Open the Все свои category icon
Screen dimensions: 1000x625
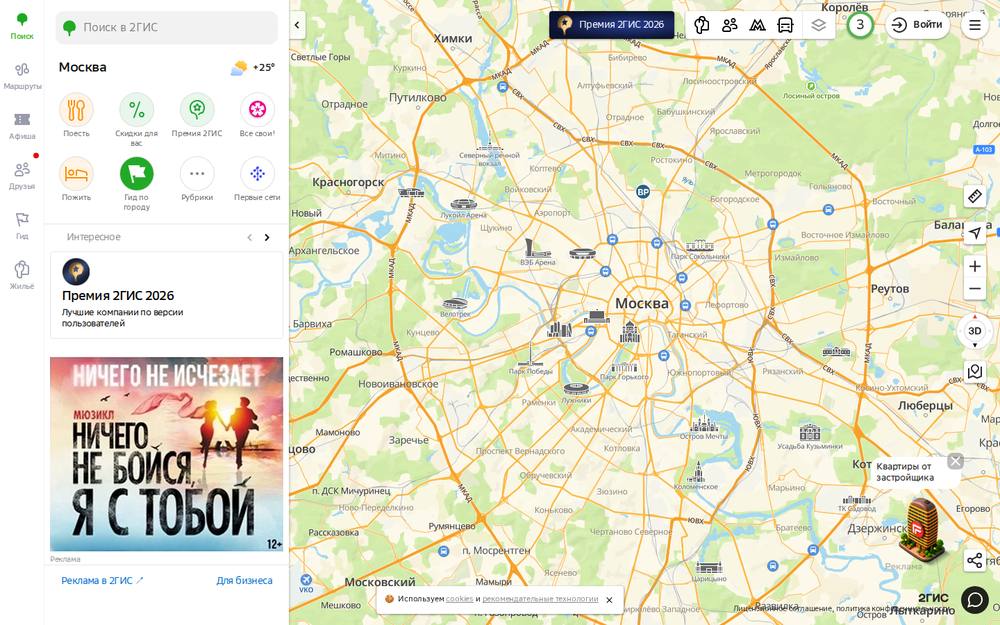(257, 115)
